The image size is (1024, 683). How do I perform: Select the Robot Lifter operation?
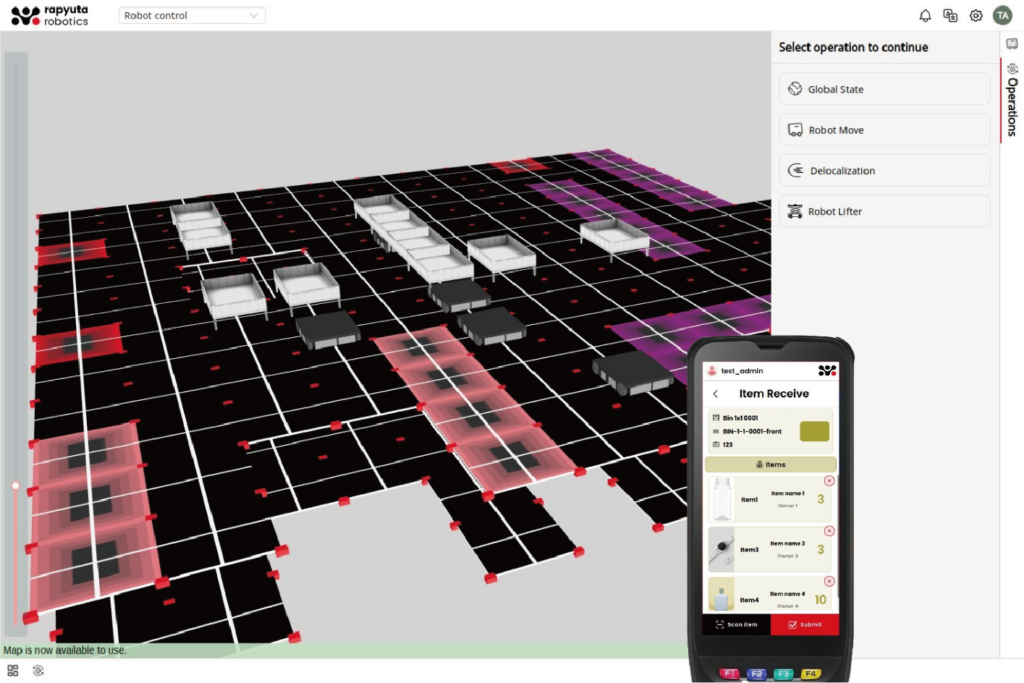point(884,212)
